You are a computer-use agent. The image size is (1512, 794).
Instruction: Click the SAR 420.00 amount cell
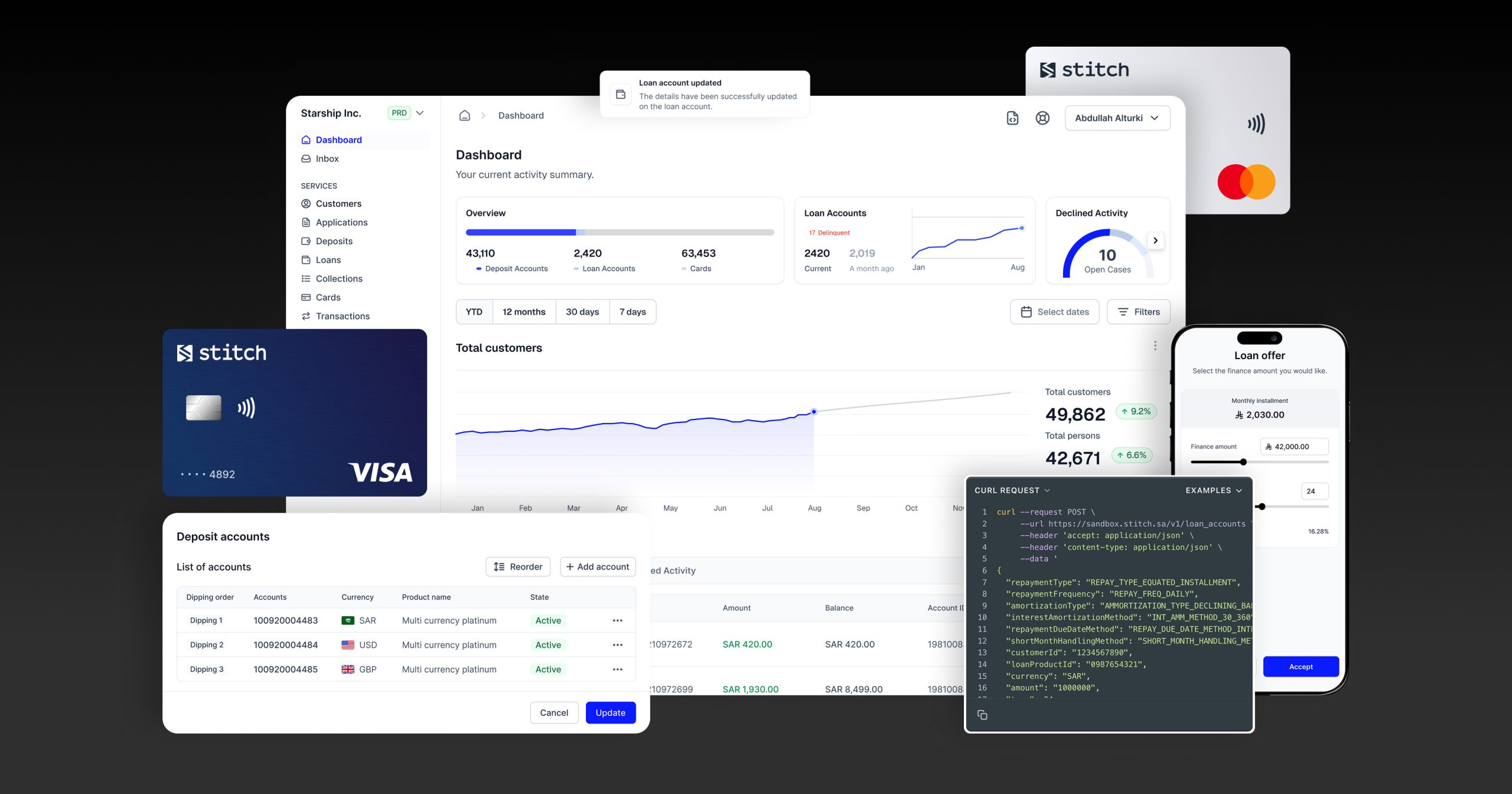tap(747, 645)
